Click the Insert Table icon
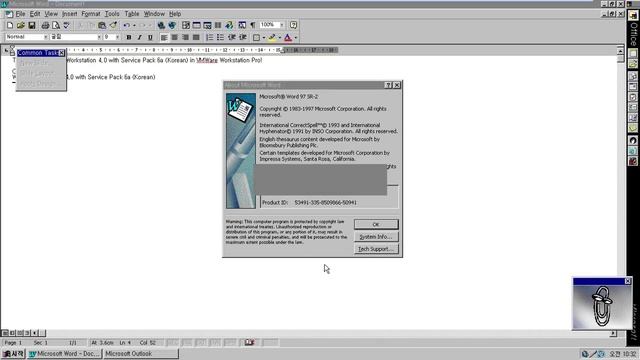640x360 pixels. (197, 25)
